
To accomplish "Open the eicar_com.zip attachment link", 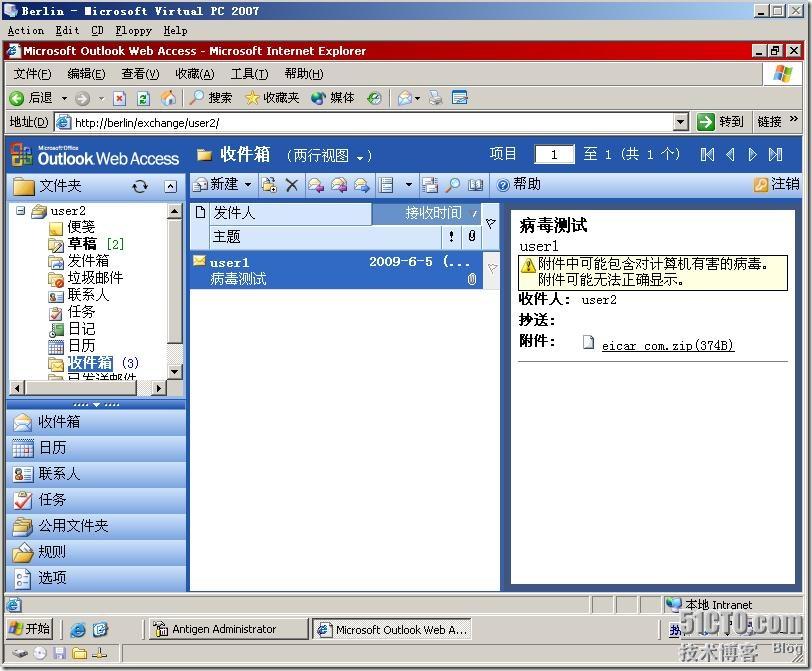I will tap(668, 345).
